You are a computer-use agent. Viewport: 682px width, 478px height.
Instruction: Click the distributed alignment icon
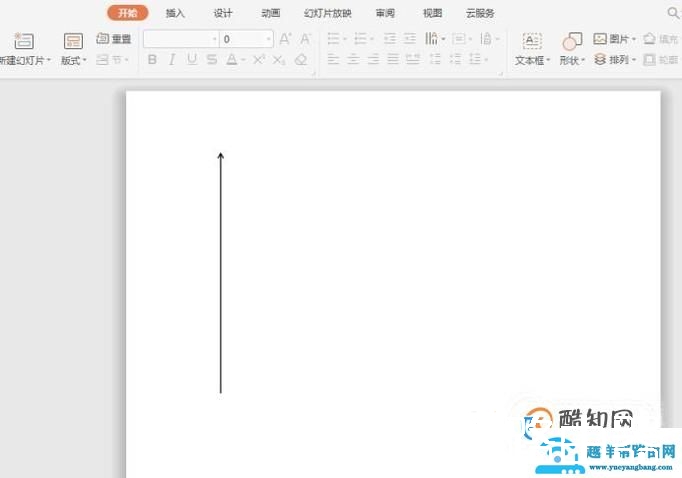point(413,59)
